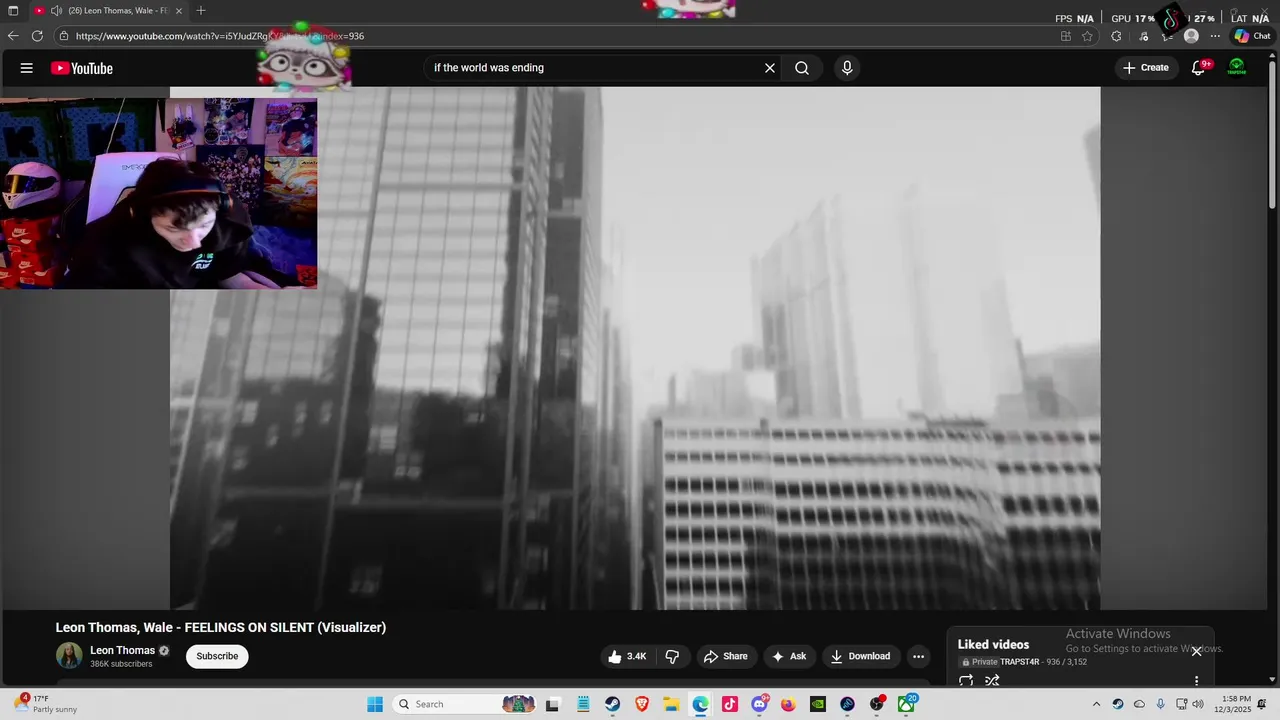The height and width of the screenshot is (720, 1280).
Task: Open File Explorer from the taskbar
Action: coord(671,704)
